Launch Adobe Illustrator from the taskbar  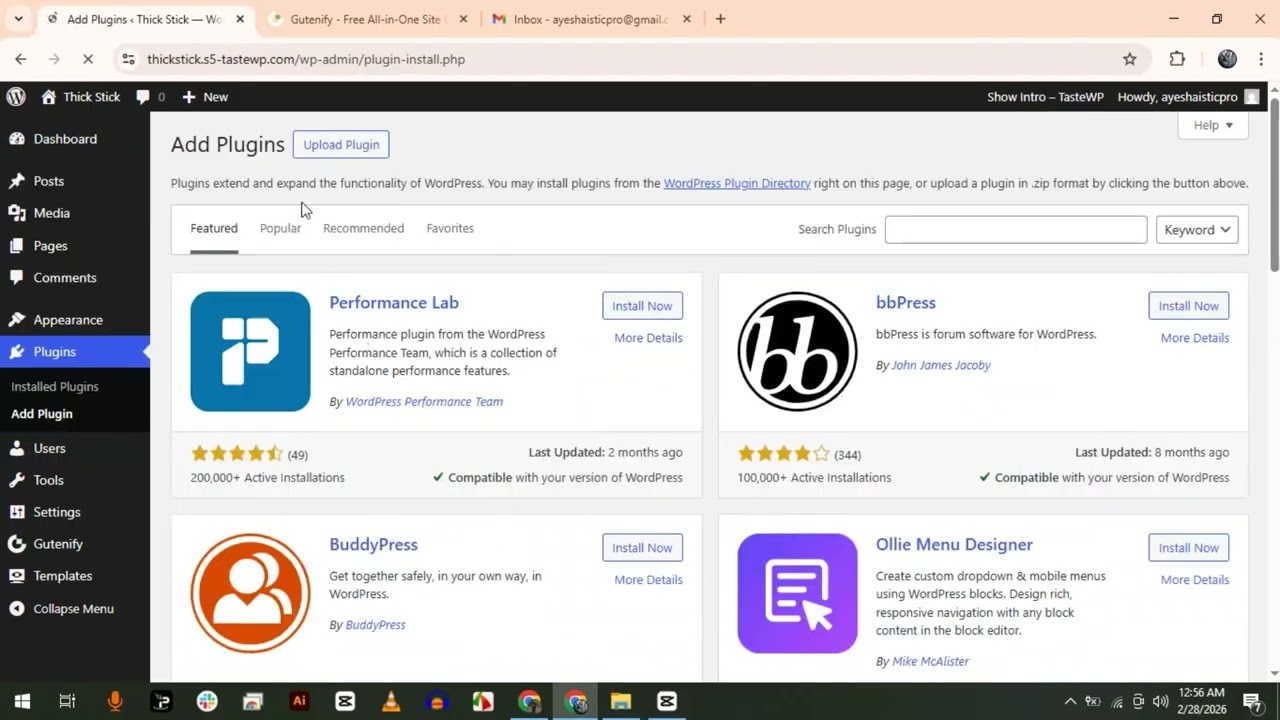pos(299,701)
